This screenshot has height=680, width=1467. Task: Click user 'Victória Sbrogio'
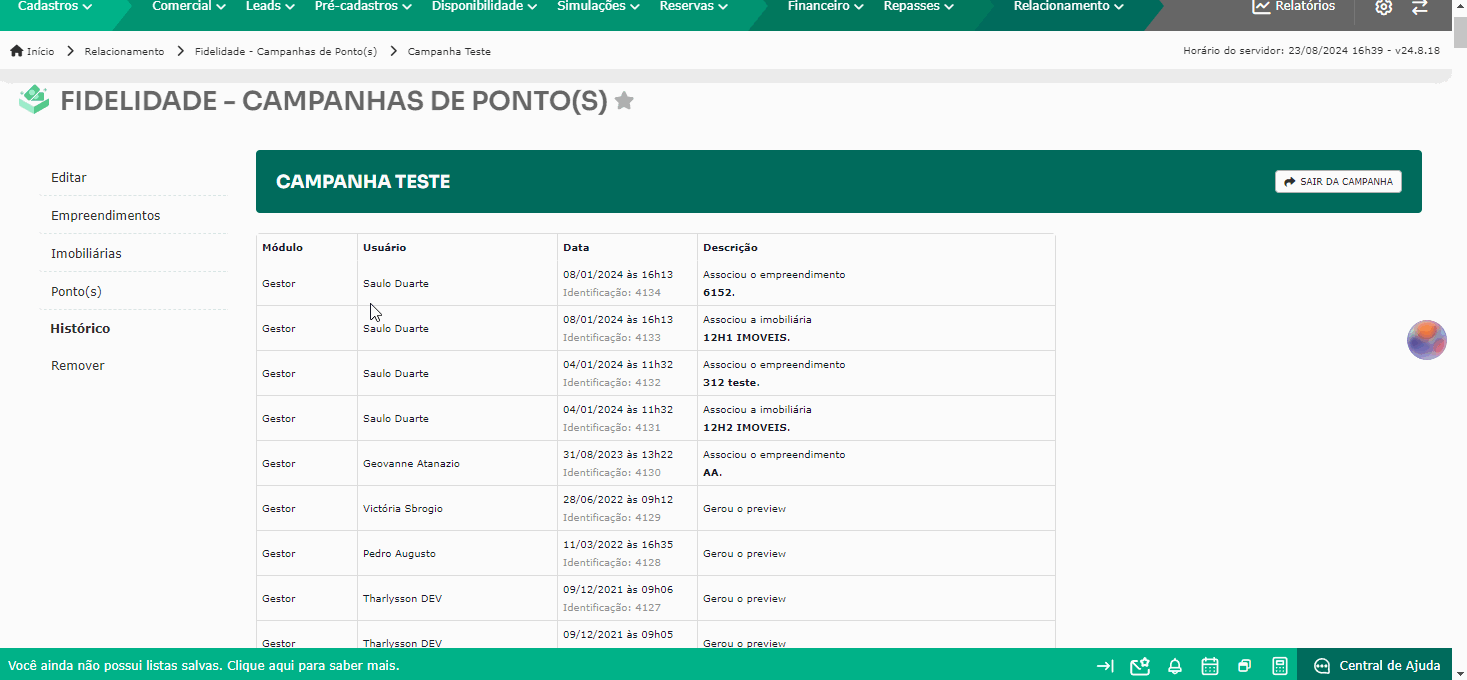403,509
